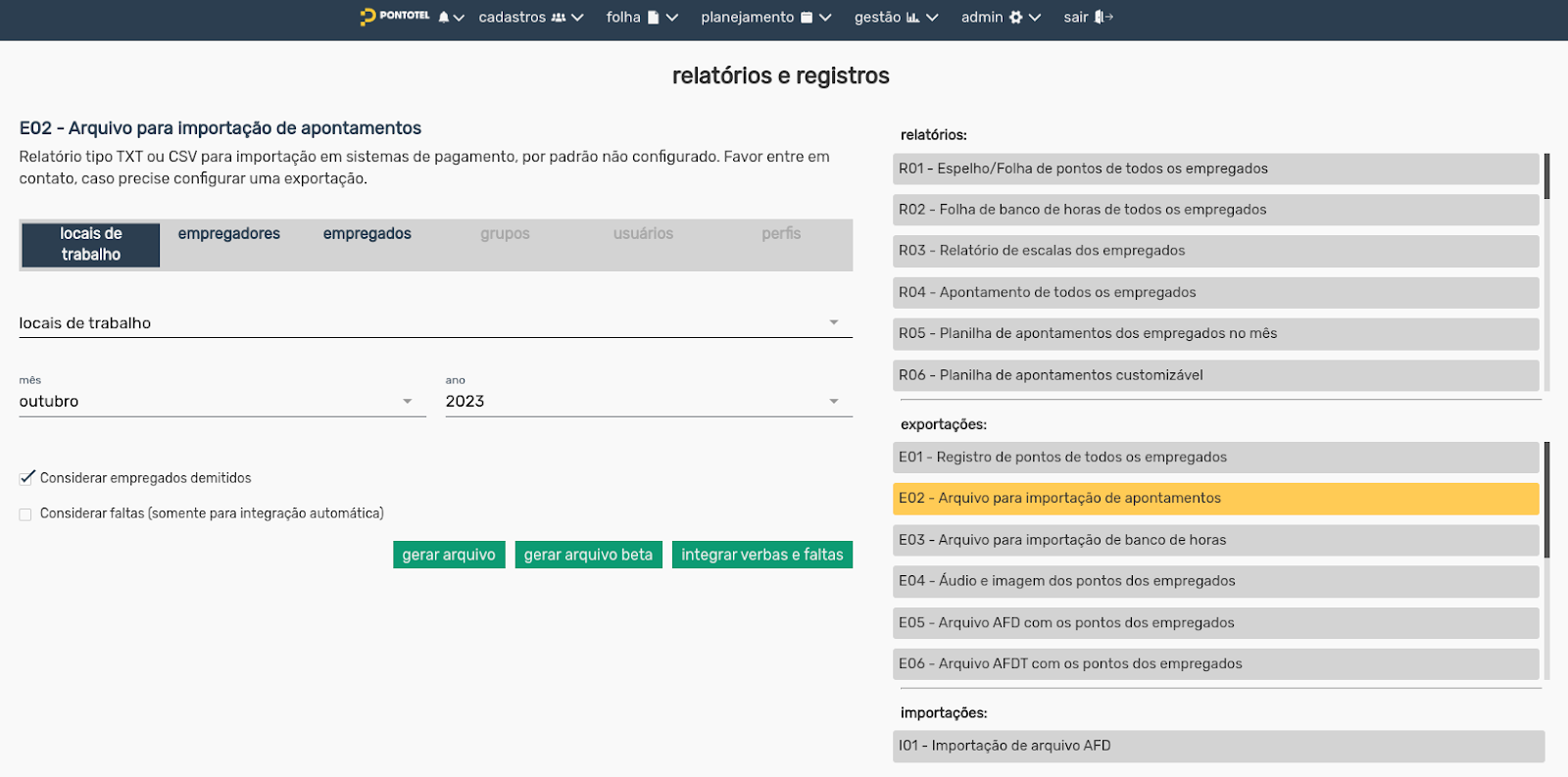Switch to the empregados tab

click(367, 233)
